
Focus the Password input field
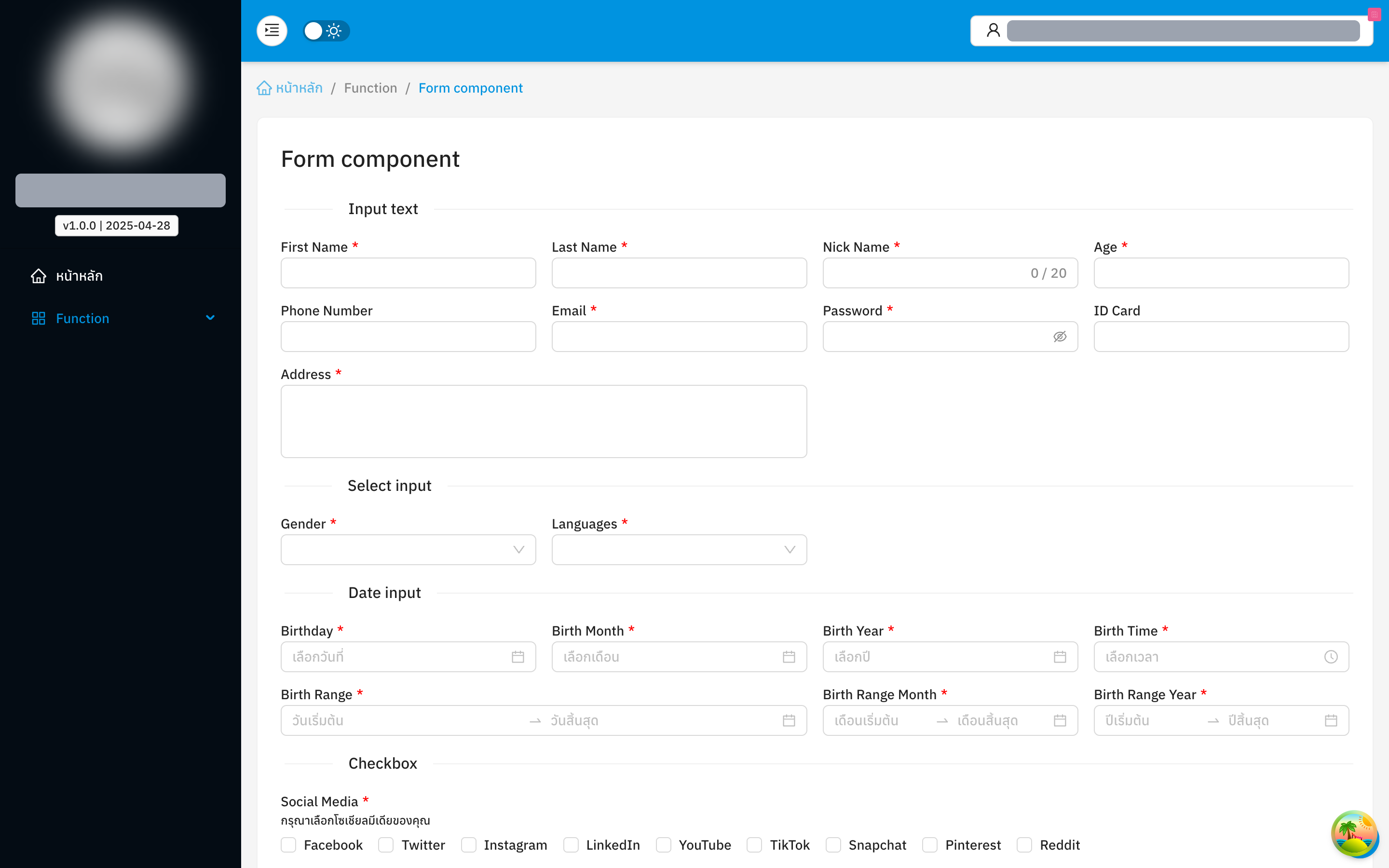(950, 337)
